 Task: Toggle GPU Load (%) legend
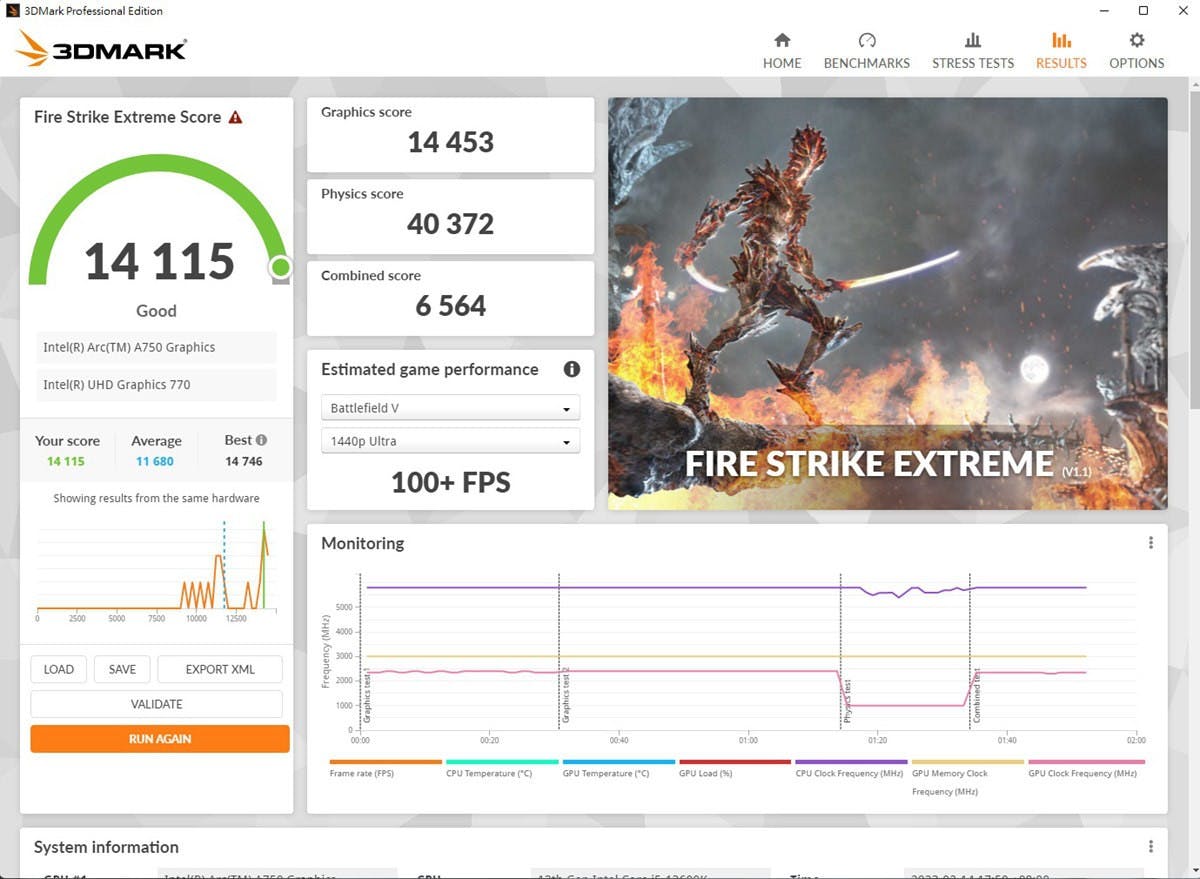(x=735, y=769)
